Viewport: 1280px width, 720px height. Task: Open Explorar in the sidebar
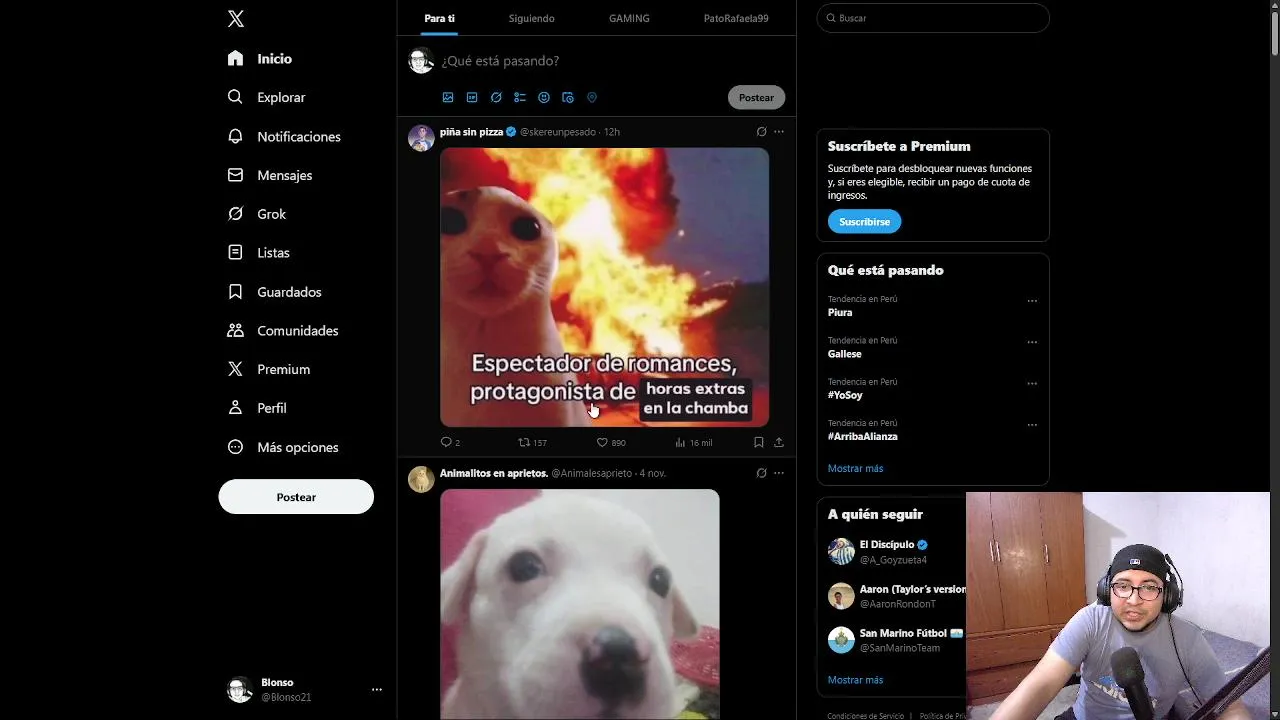point(266,97)
